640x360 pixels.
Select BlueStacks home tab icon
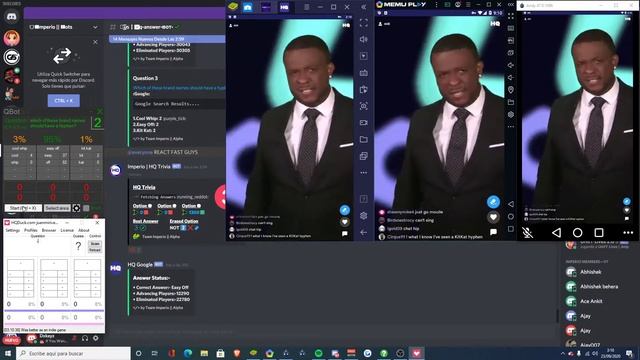[247, 7]
